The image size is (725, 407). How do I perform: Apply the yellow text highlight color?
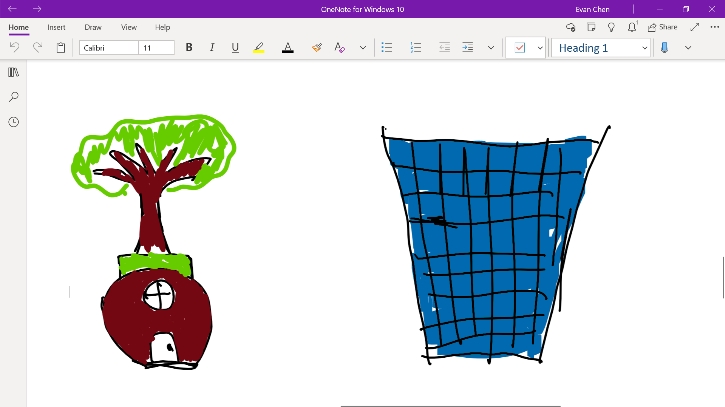coord(259,47)
